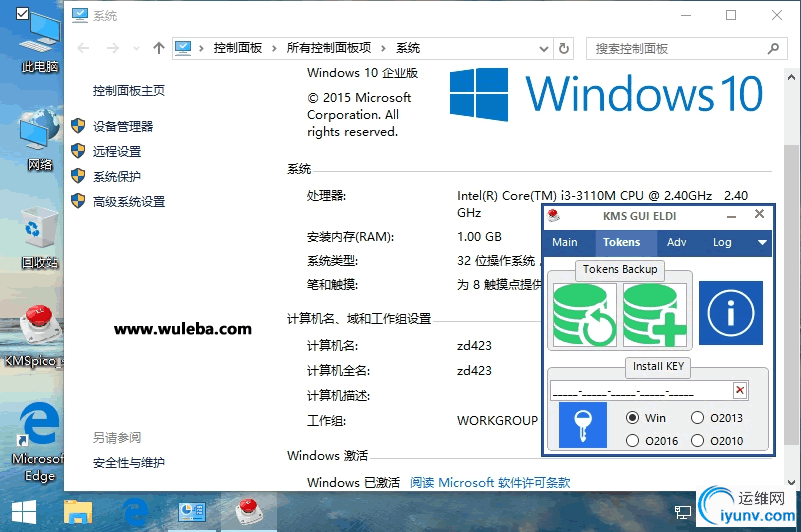Click the KMS GUI ELDI red button title icon
The height and width of the screenshot is (532, 801).
point(553,216)
